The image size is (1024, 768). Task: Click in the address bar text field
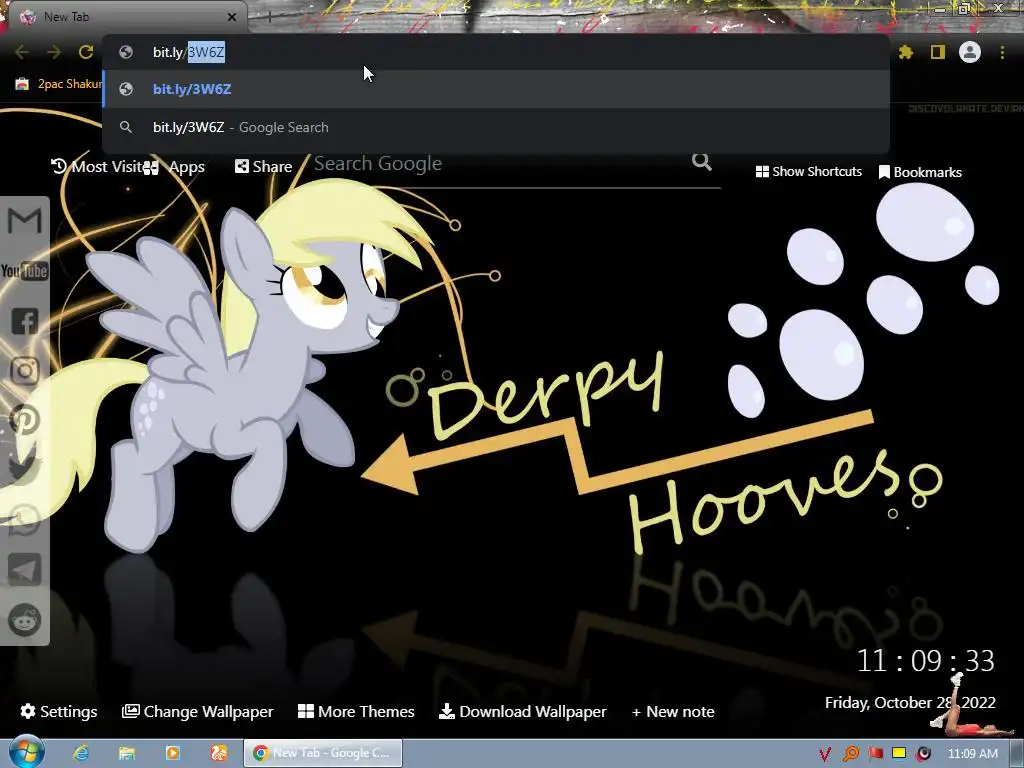tap(496, 52)
